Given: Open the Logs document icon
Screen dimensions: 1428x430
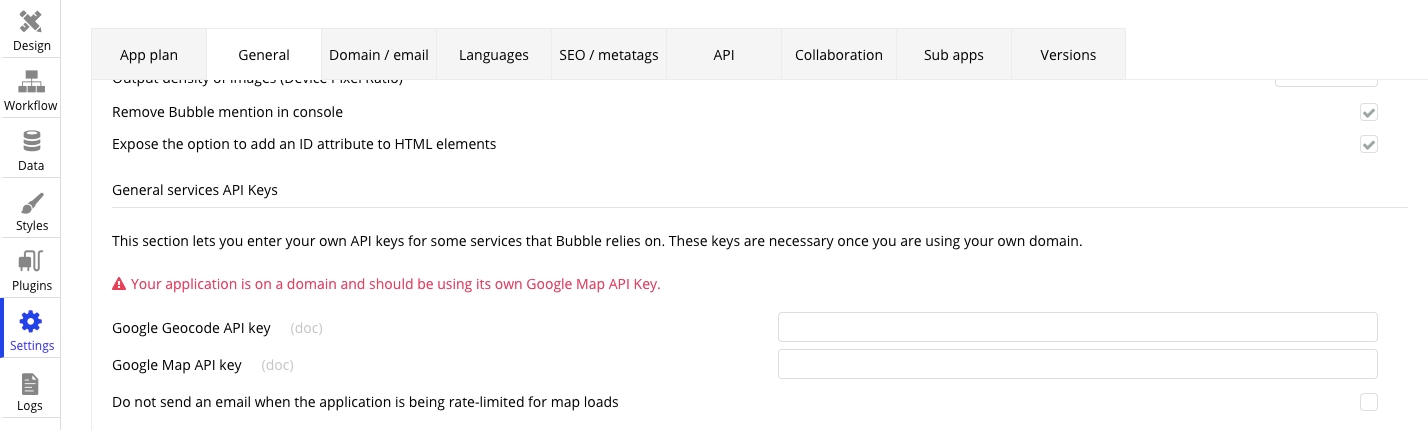Looking at the screenshot, I should click(30, 384).
